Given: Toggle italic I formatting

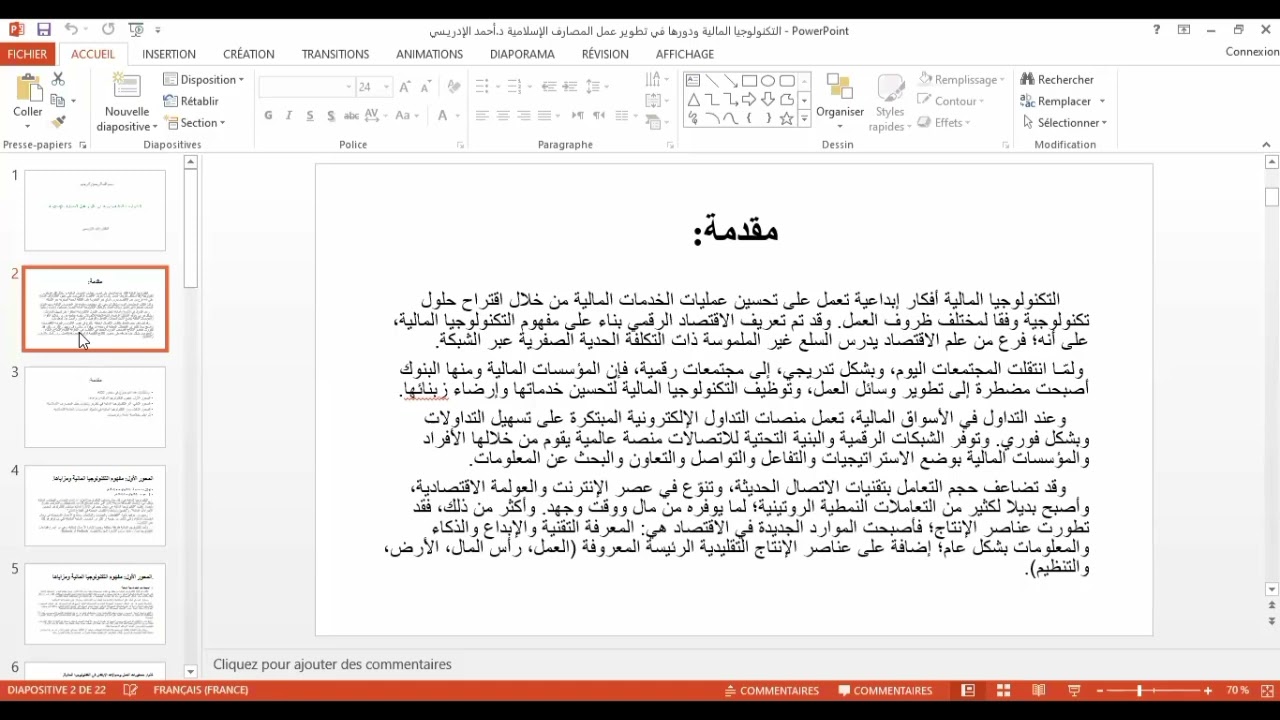Looking at the screenshot, I should [x=289, y=116].
